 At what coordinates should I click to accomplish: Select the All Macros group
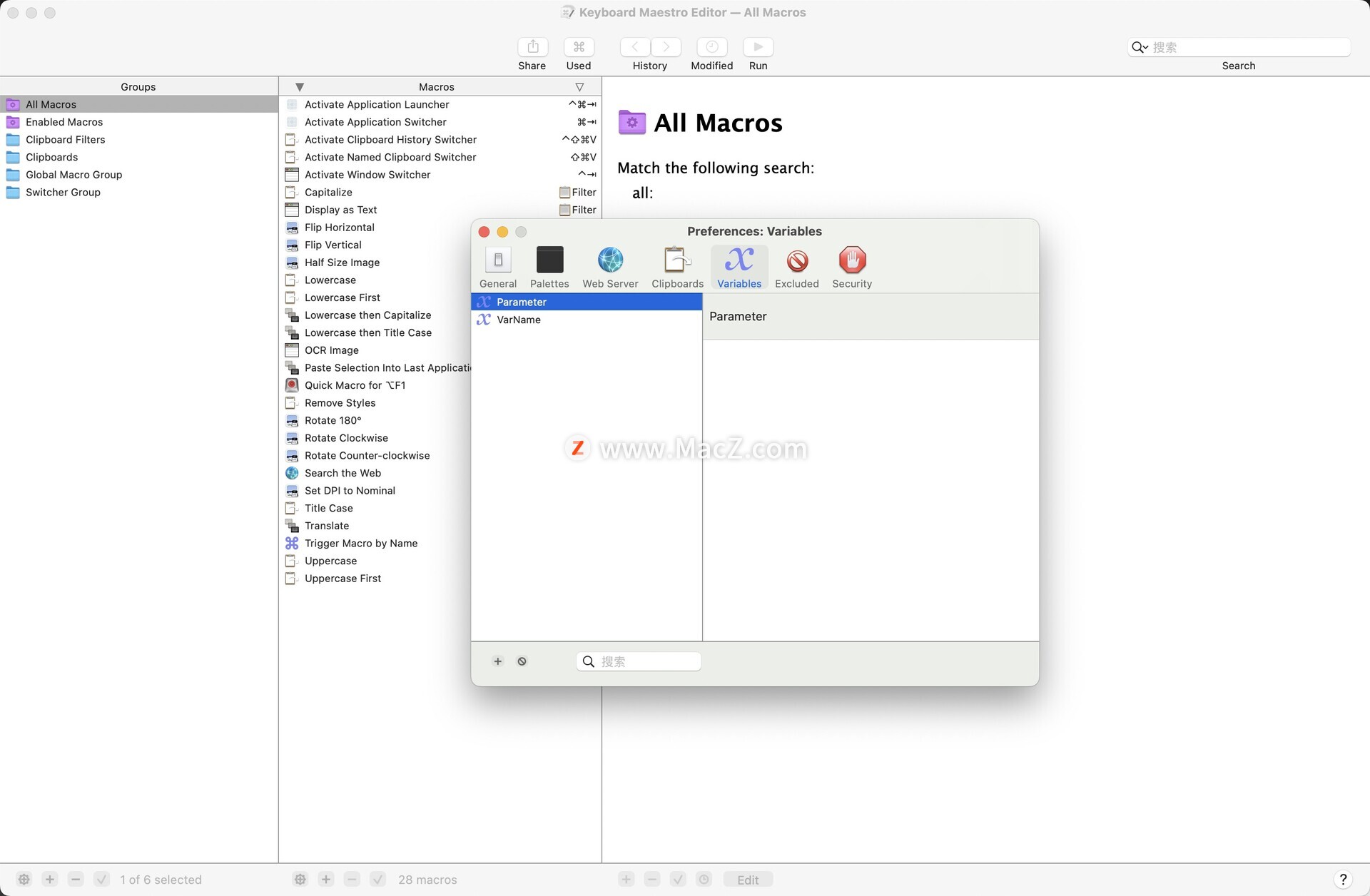(x=139, y=104)
